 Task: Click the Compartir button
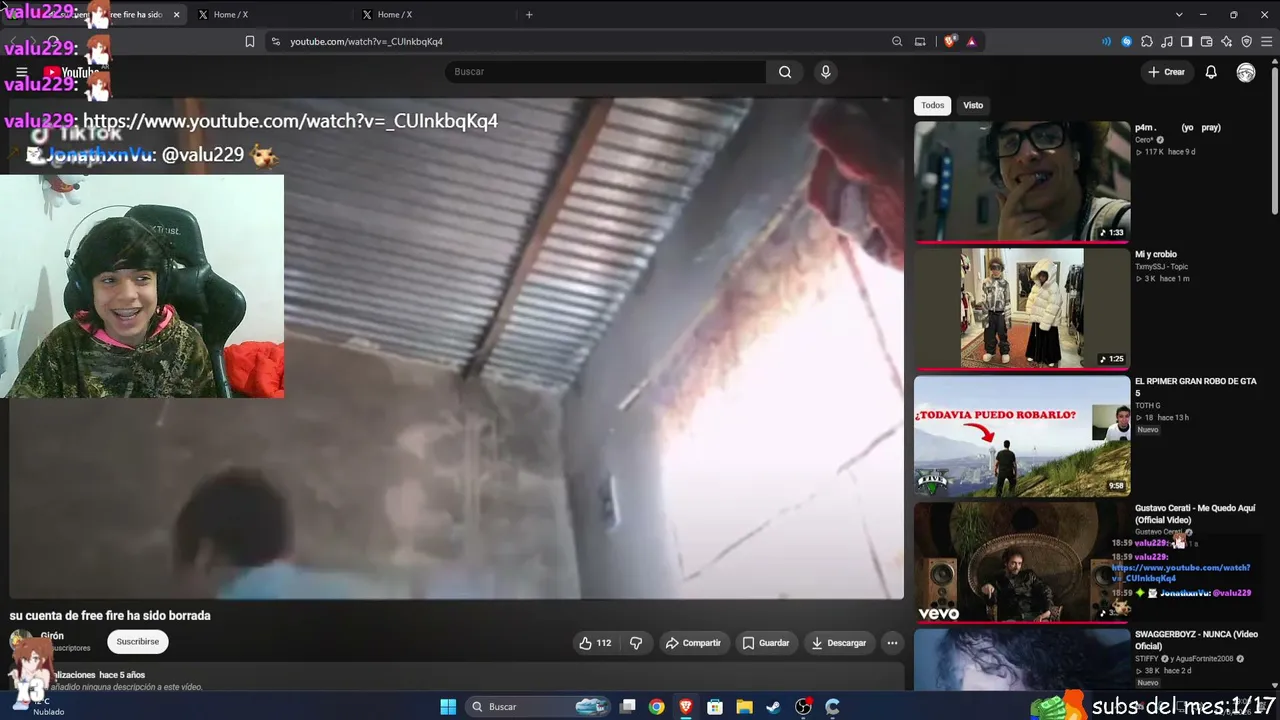pyautogui.click(x=692, y=643)
